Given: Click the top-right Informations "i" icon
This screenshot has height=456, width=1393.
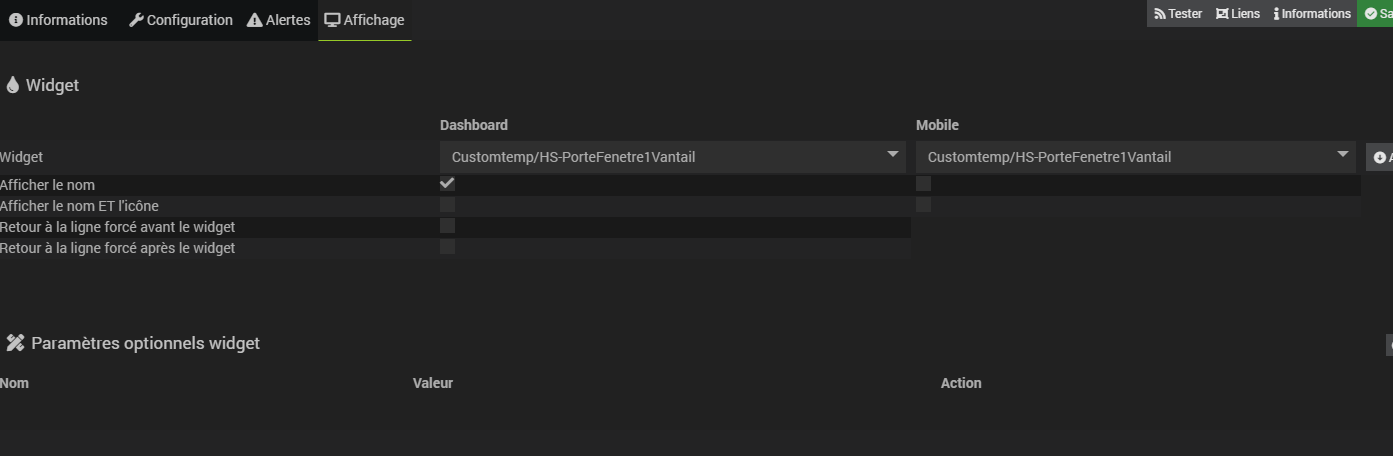Looking at the screenshot, I should [x=1276, y=14].
